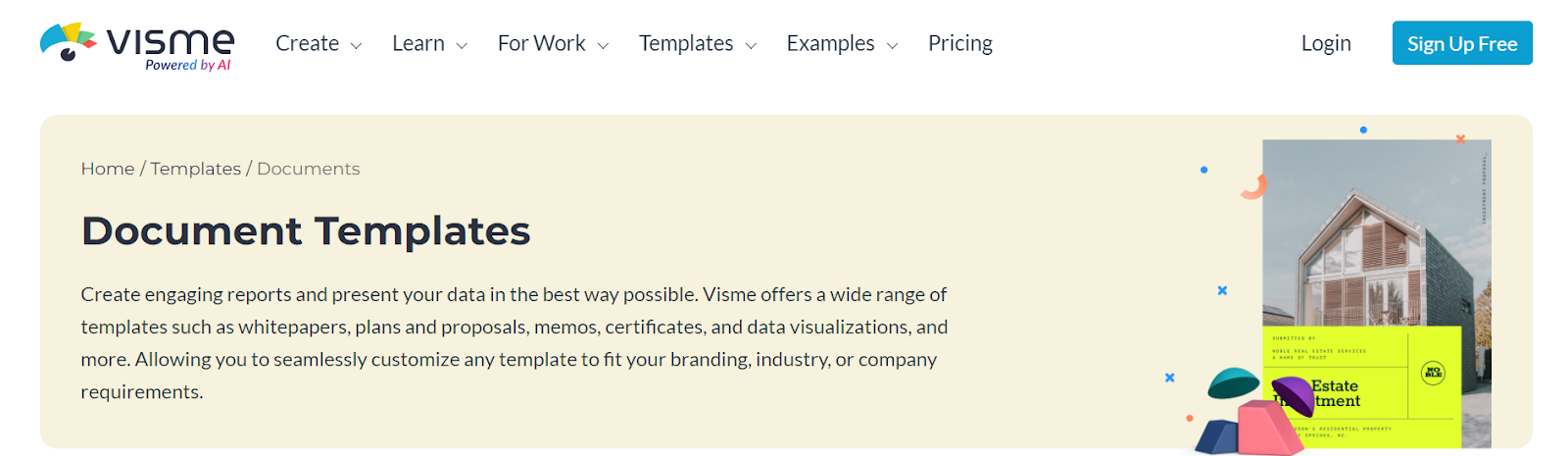Expand the For Work chevron arrow

point(603,46)
